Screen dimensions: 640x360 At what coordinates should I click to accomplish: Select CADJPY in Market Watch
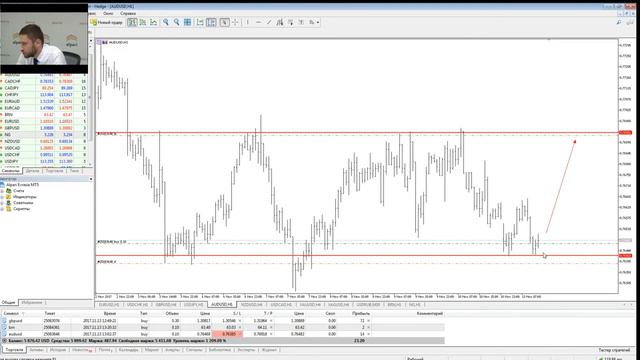pyautogui.click(x=44, y=88)
